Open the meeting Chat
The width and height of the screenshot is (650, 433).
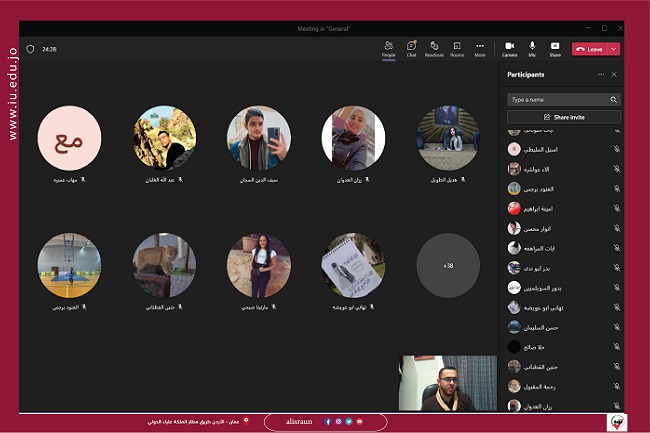tap(411, 47)
